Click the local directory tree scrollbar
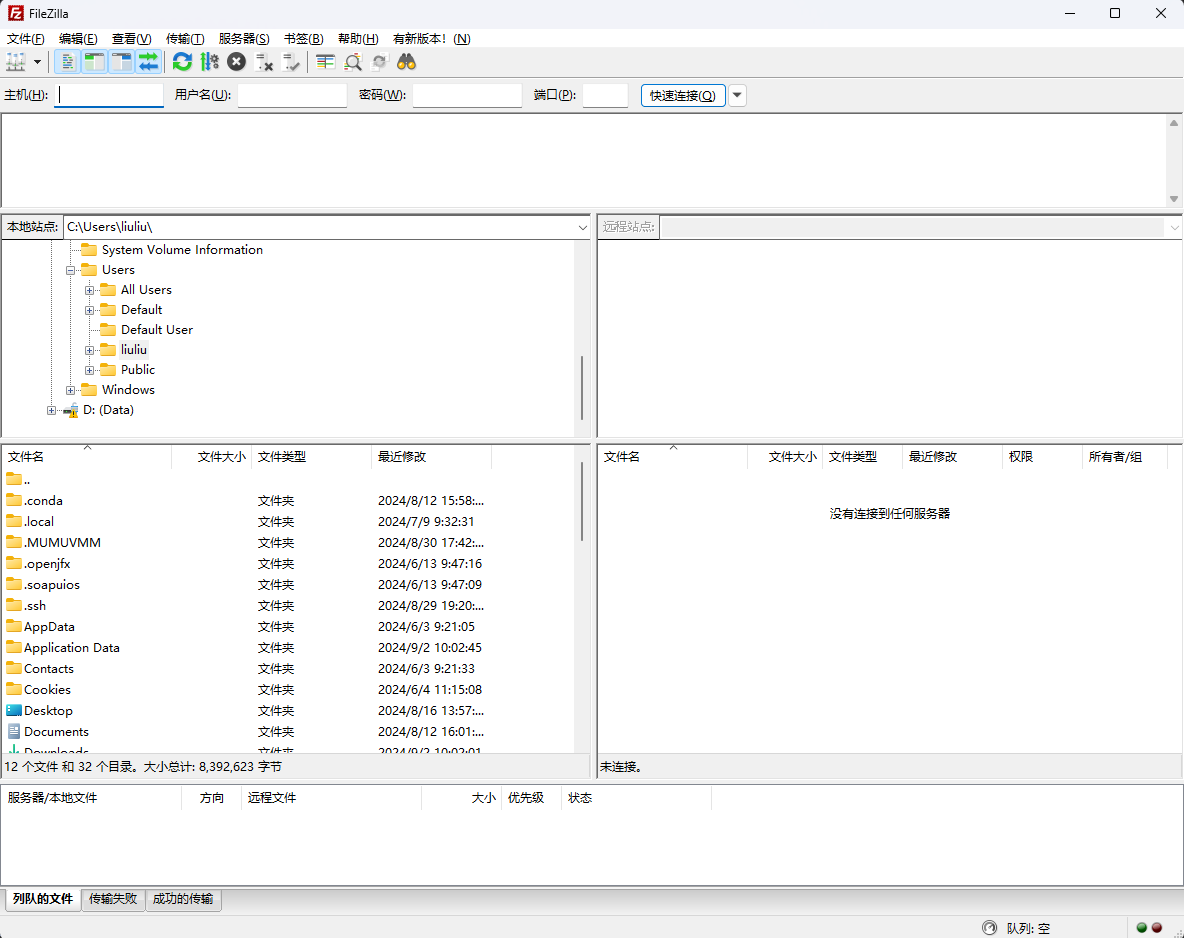The height and width of the screenshot is (938, 1184). [x=581, y=387]
